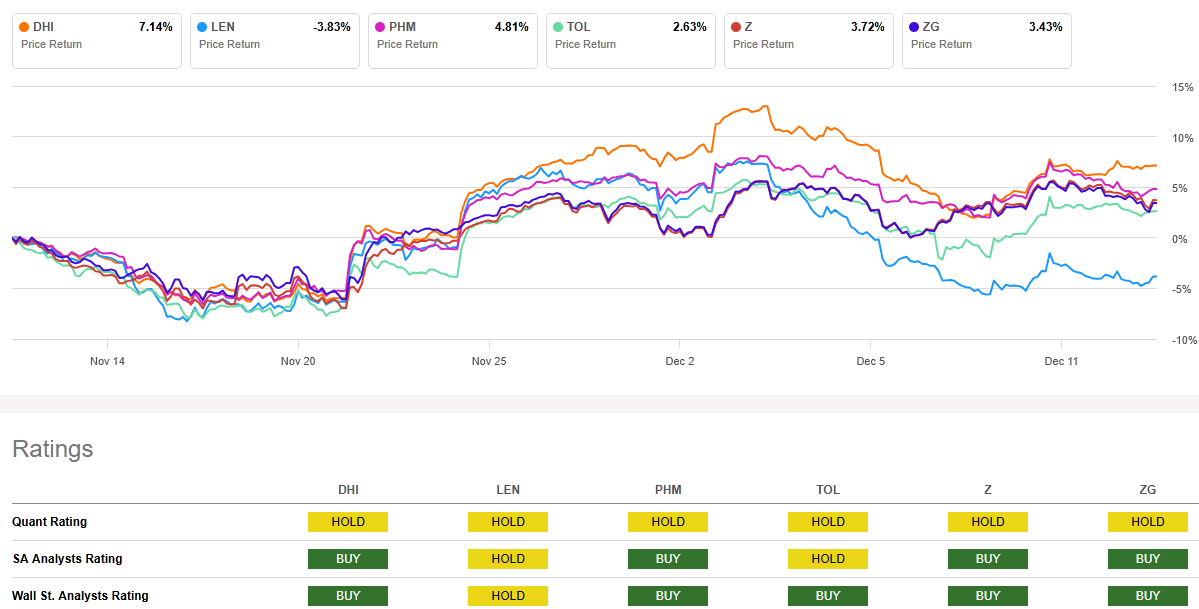1199x609 pixels.
Task: Click the red Z legend dot
Action: click(737, 27)
